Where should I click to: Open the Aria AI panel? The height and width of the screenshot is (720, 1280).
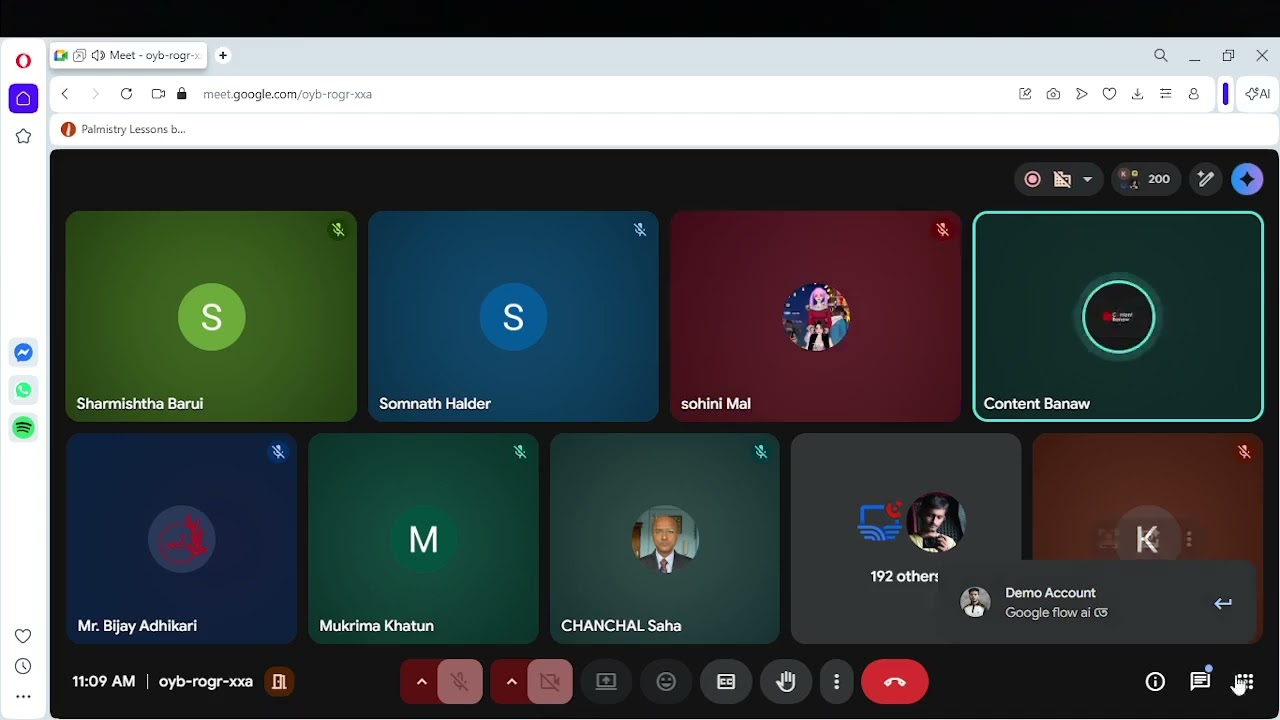click(1258, 94)
